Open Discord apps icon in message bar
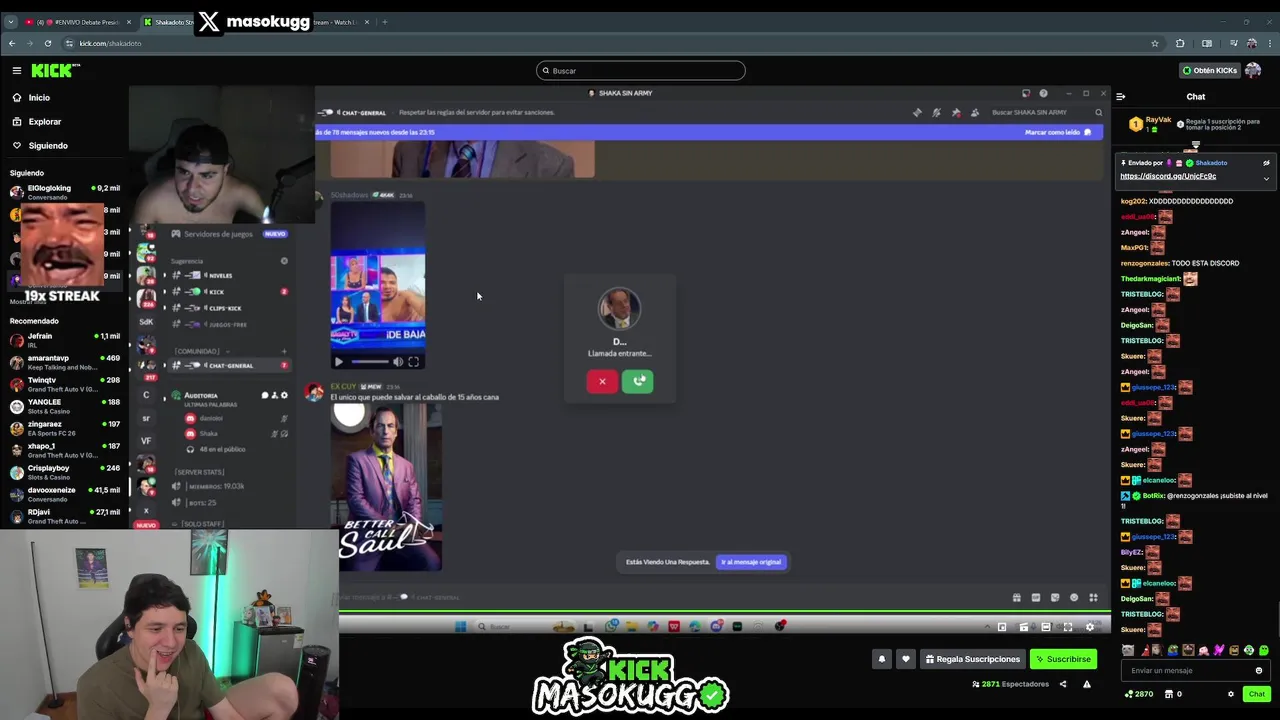Image resolution: width=1280 pixels, height=720 pixels. click(x=1093, y=598)
